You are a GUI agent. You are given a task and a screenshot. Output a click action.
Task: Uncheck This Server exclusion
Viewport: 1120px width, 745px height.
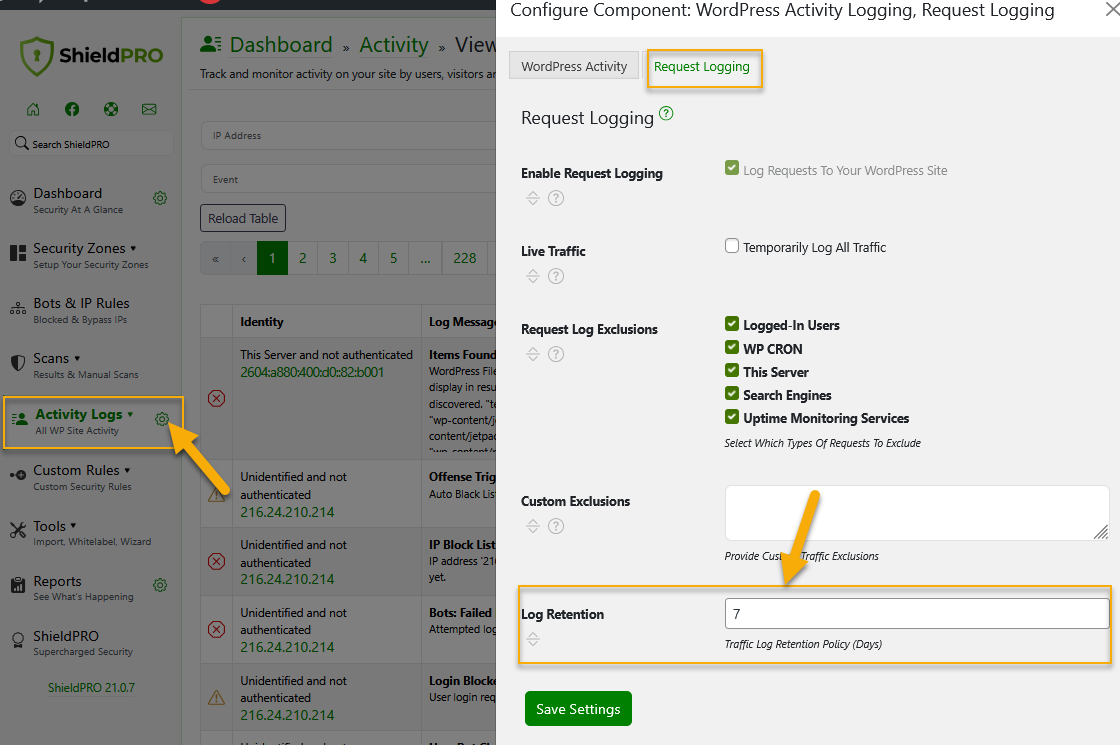(731, 370)
